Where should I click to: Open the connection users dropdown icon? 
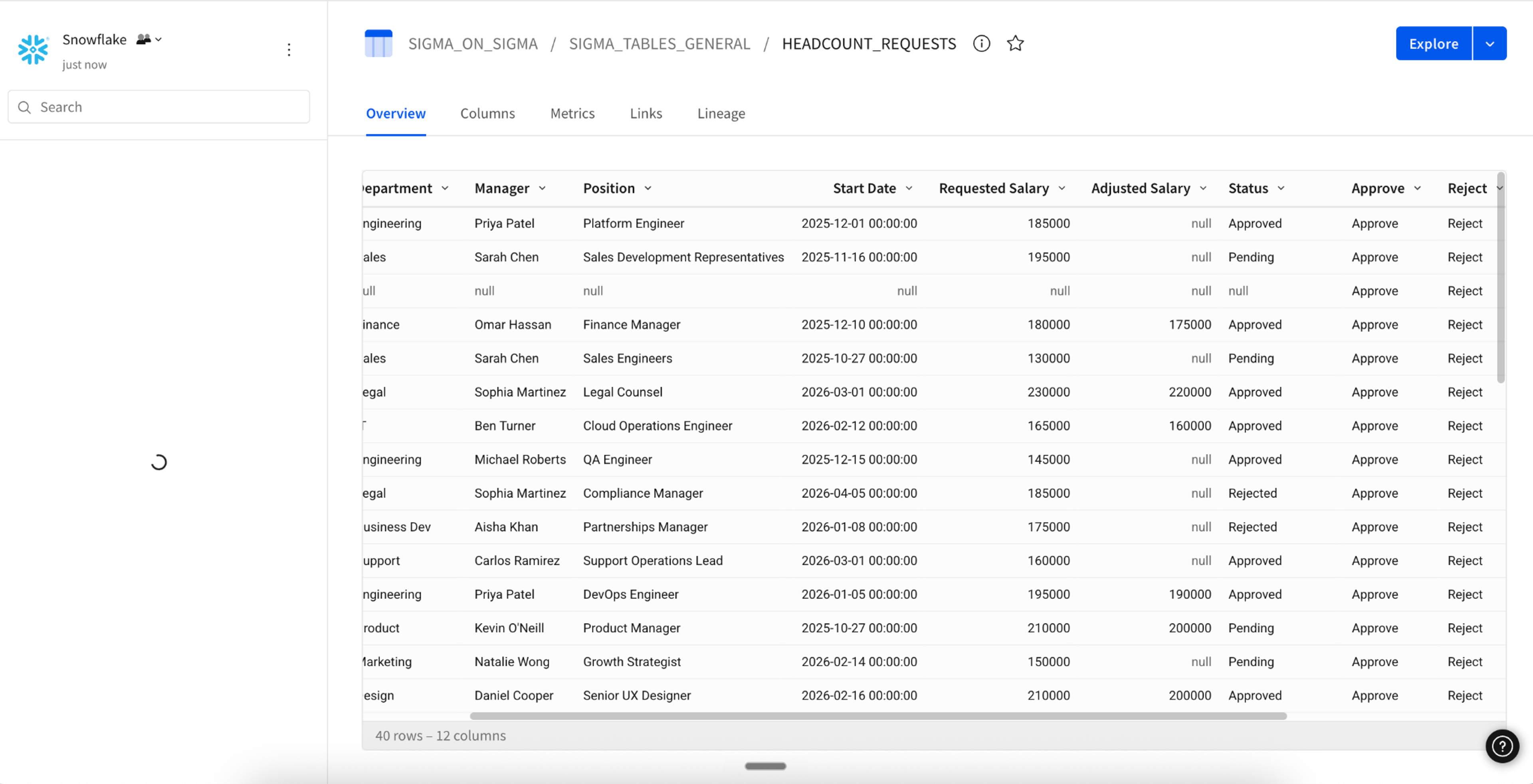(149, 39)
